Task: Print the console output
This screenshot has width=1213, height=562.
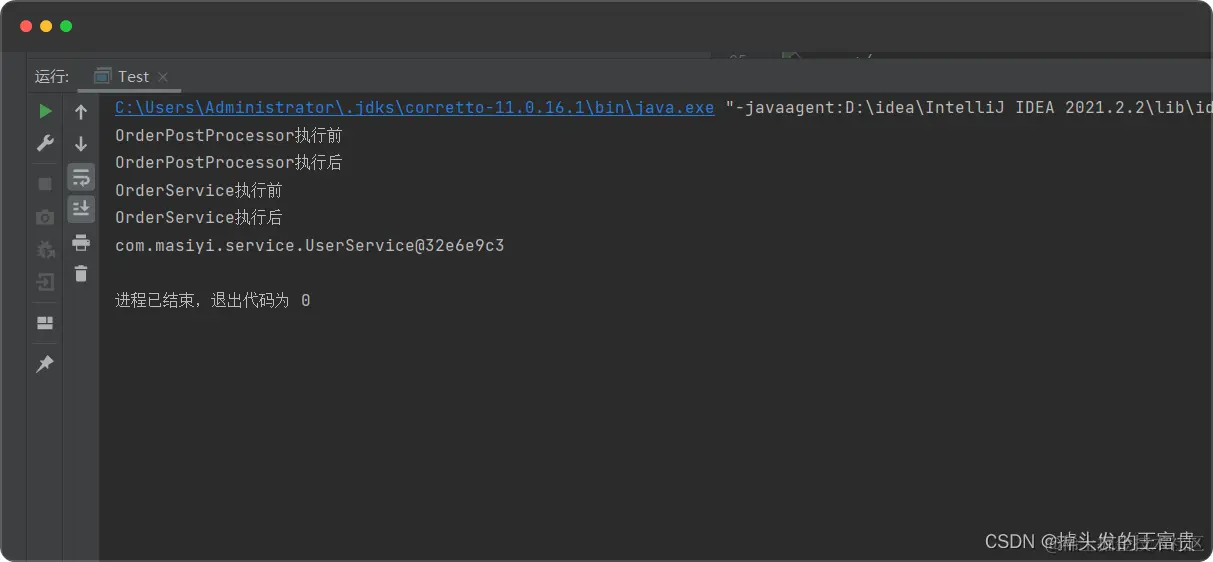Action: pos(81,242)
